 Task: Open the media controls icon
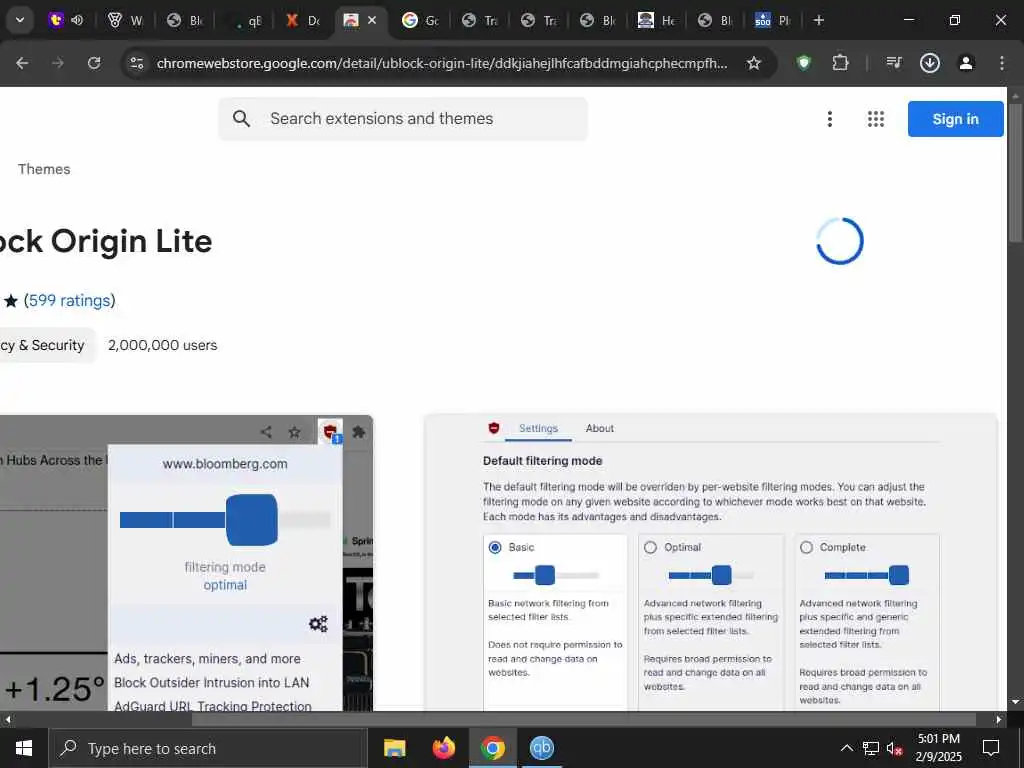coord(894,63)
